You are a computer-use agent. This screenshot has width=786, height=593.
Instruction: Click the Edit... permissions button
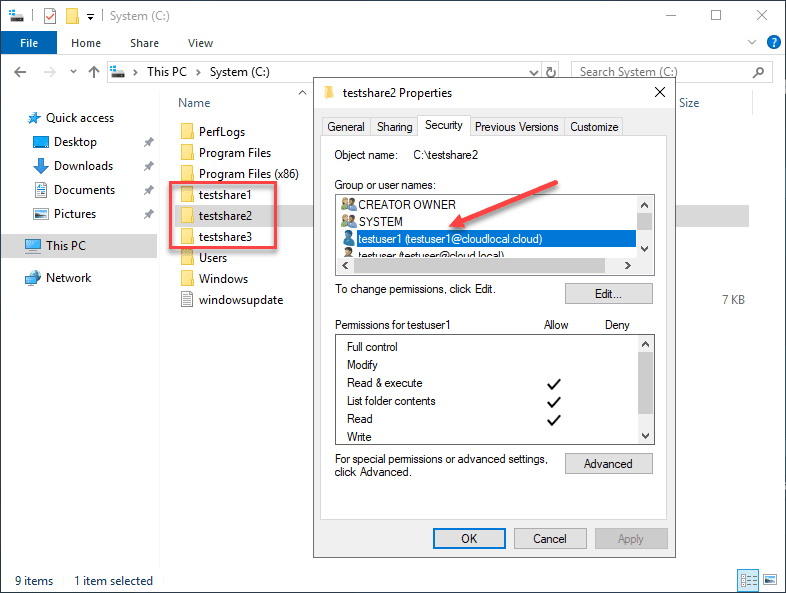point(608,294)
